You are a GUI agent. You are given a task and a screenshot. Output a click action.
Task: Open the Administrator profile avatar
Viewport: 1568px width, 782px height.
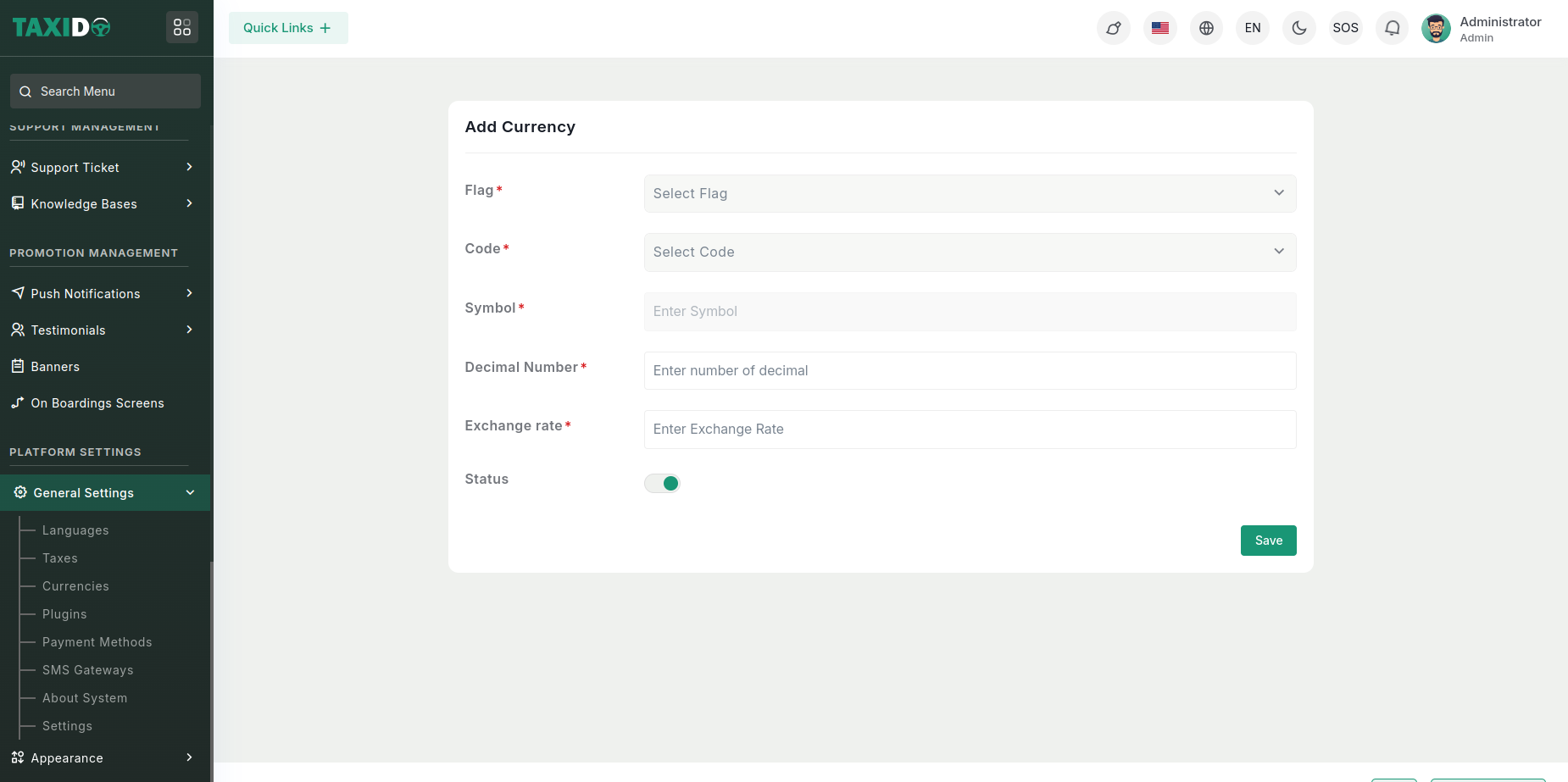click(x=1436, y=28)
